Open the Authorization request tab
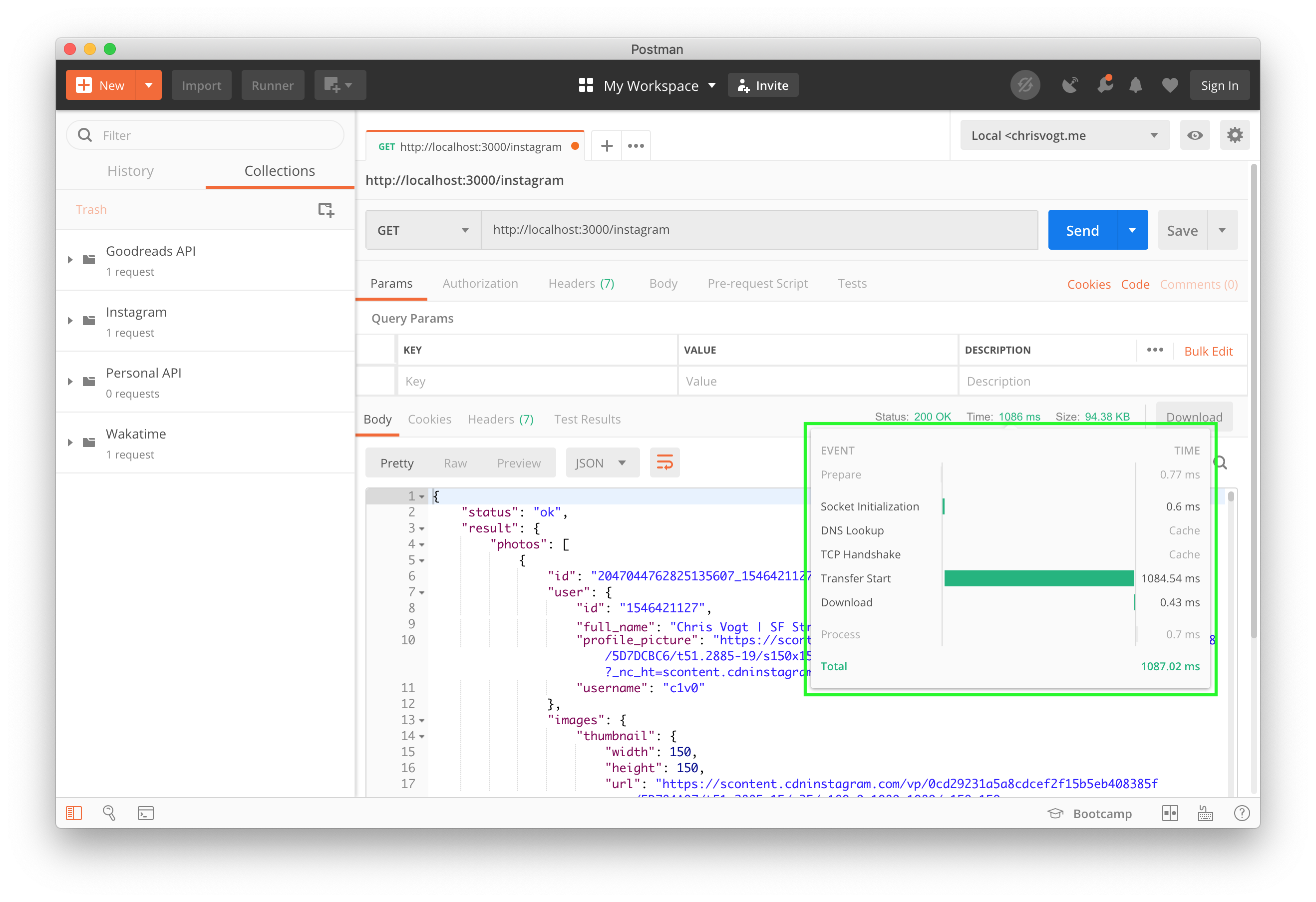The height and width of the screenshot is (902, 1316). [x=480, y=283]
